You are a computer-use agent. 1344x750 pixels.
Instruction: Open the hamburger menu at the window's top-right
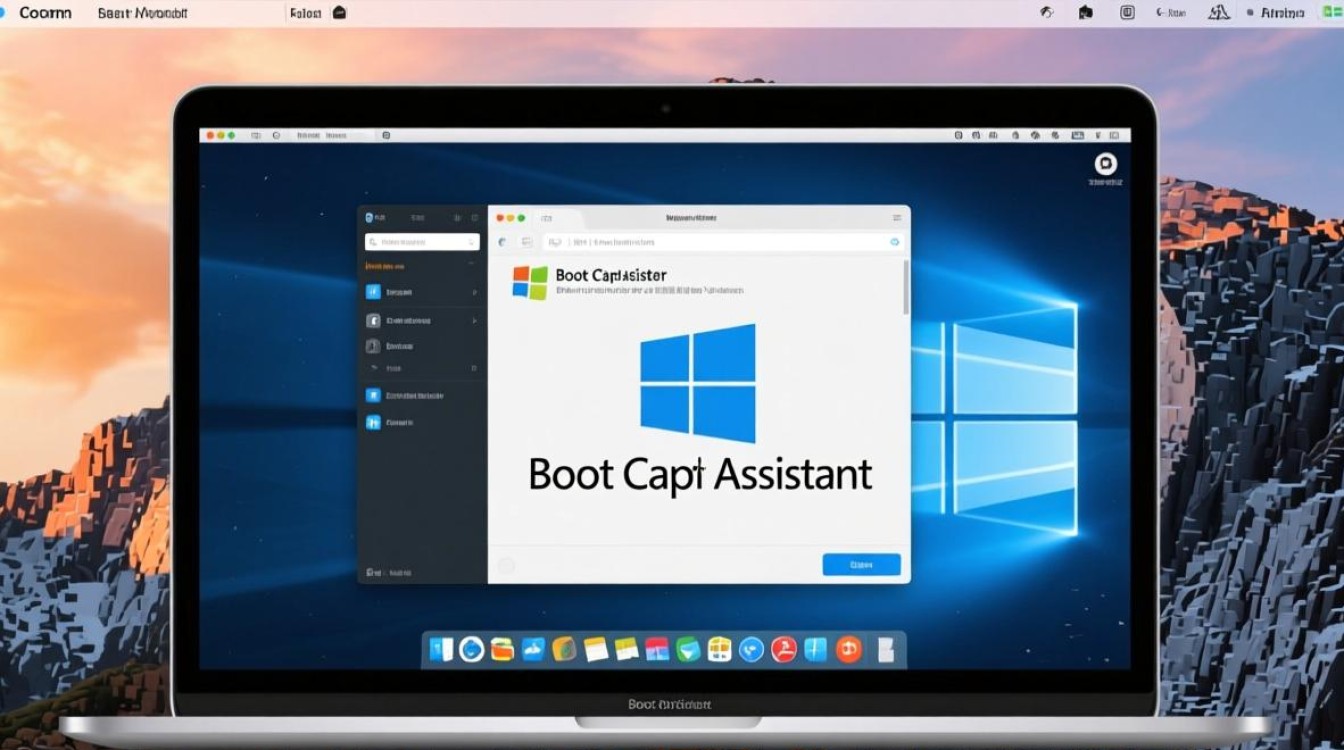coord(896,217)
